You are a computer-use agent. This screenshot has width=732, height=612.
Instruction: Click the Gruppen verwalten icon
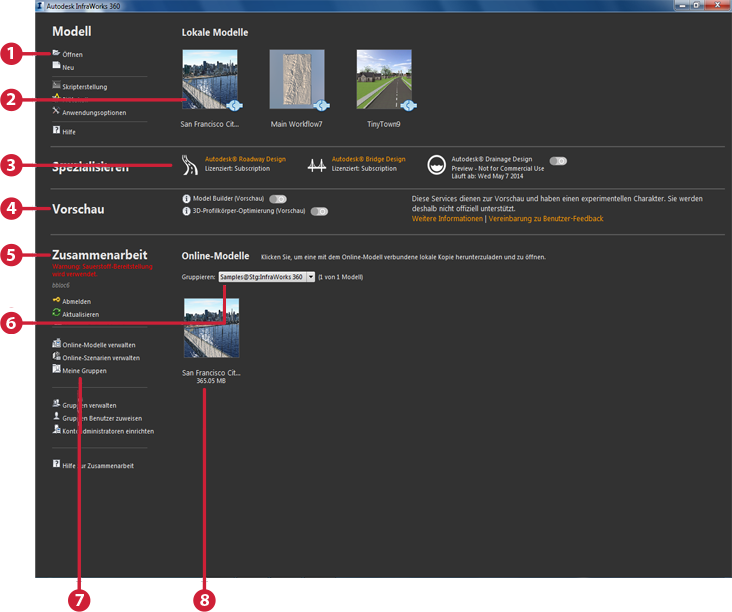[x=56, y=403]
